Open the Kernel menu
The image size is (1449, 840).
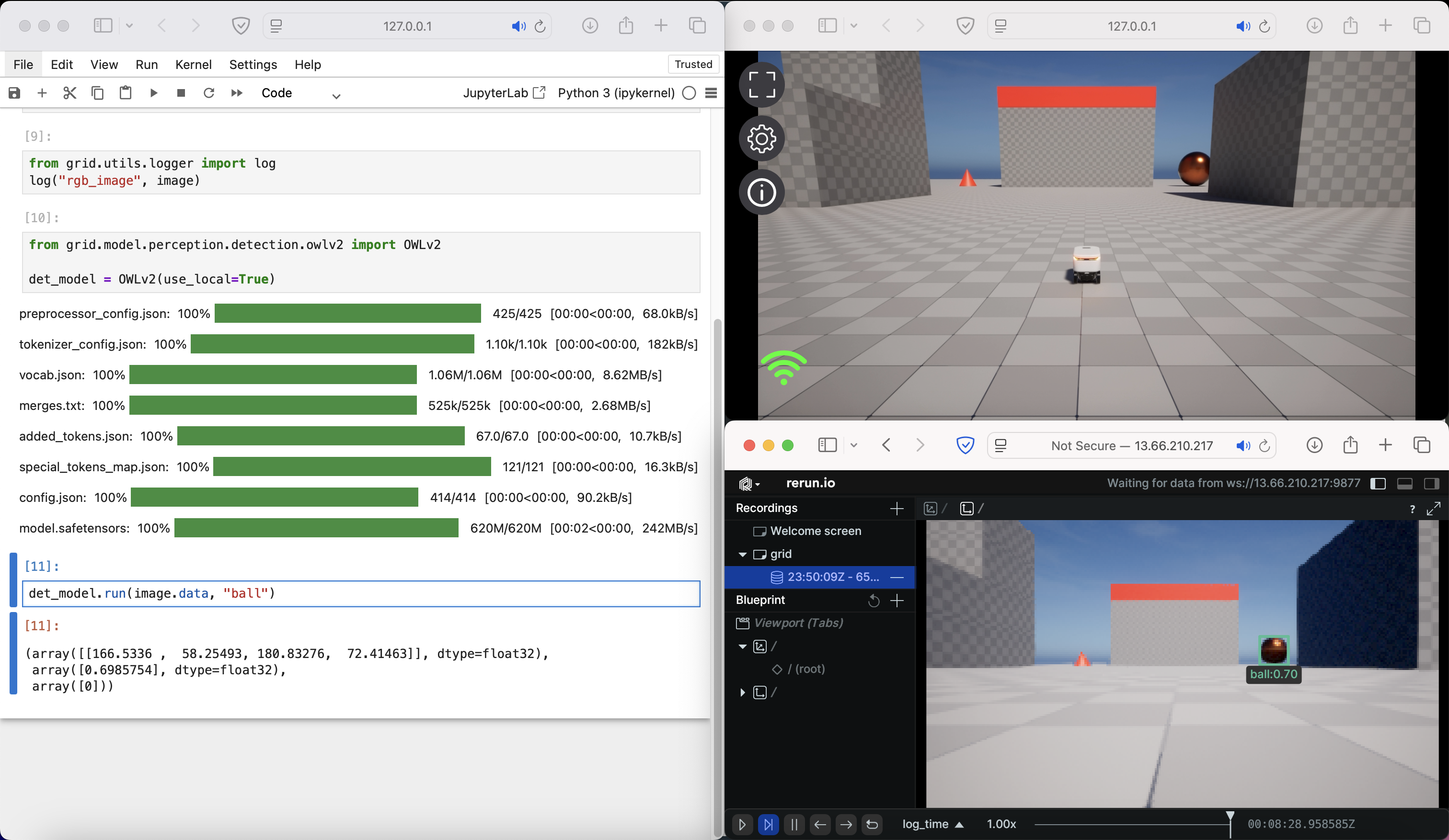click(x=193, y=64)
